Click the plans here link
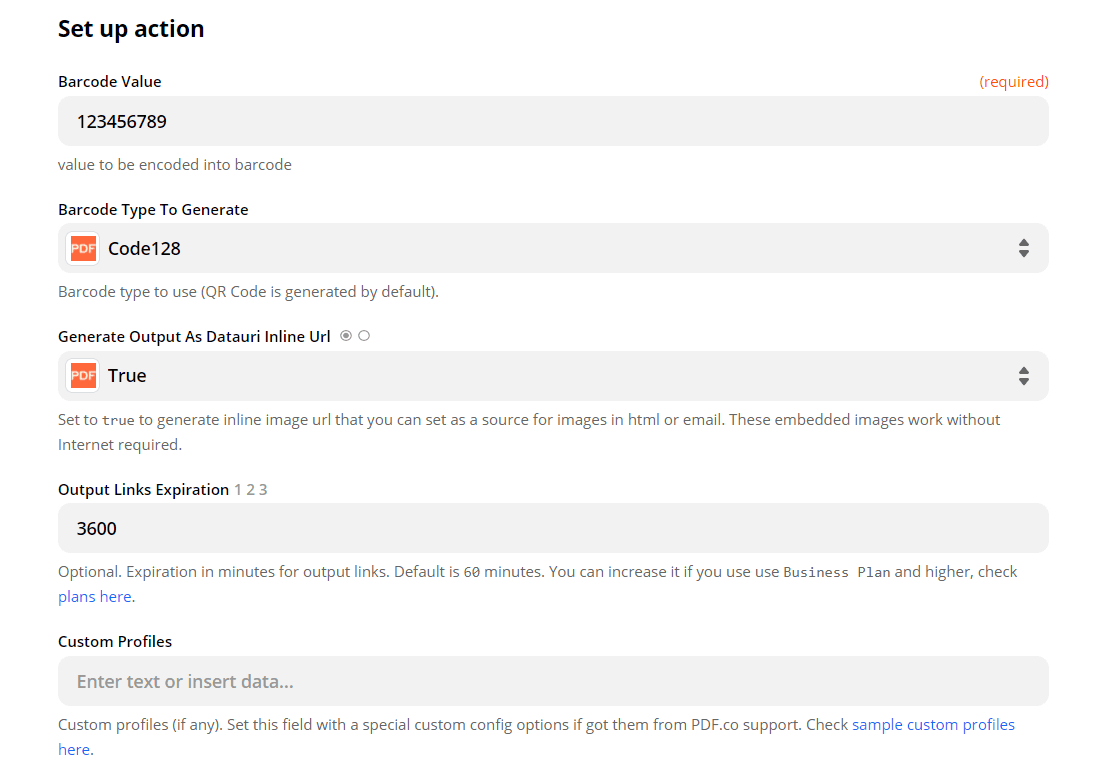The image size is (1104, 766). tap(94, 595)
